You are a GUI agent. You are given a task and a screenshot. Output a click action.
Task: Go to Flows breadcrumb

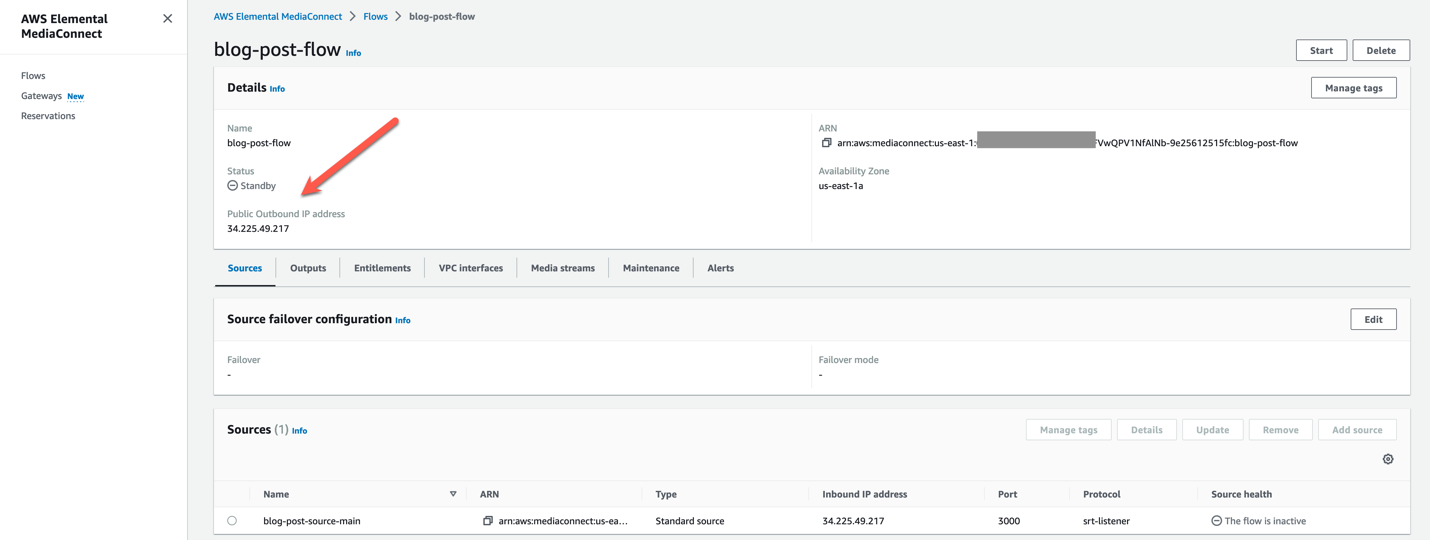click(375, 17)
